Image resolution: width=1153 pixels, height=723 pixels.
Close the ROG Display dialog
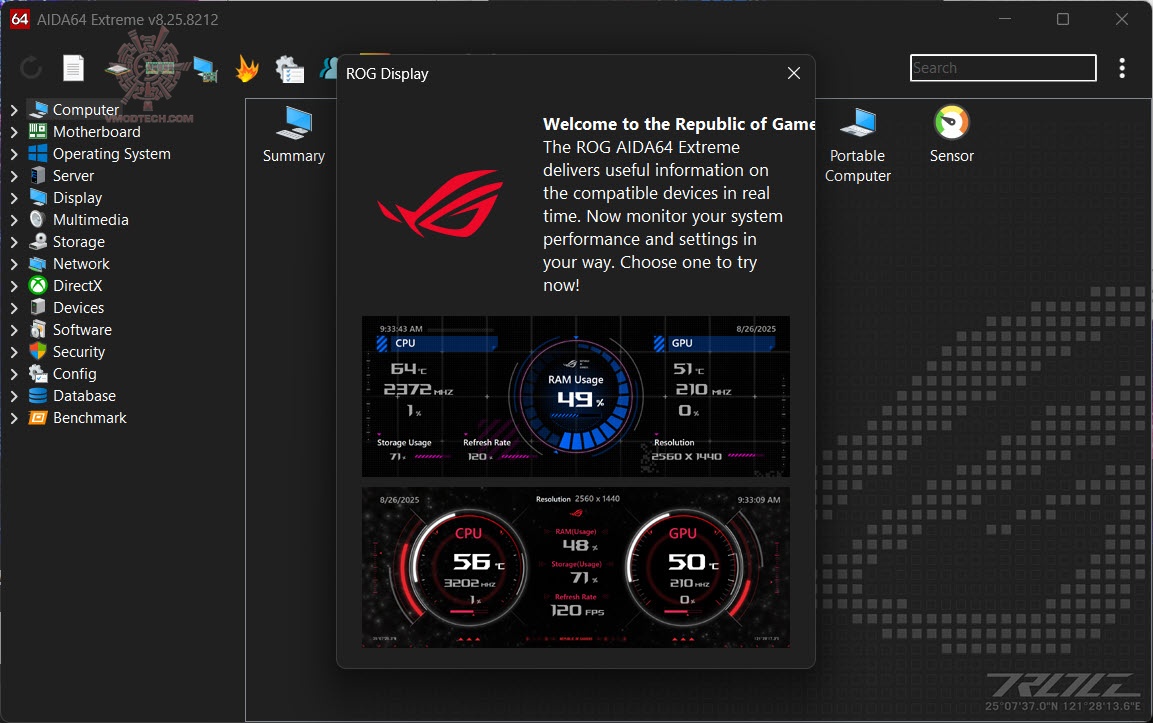[793, 74]
